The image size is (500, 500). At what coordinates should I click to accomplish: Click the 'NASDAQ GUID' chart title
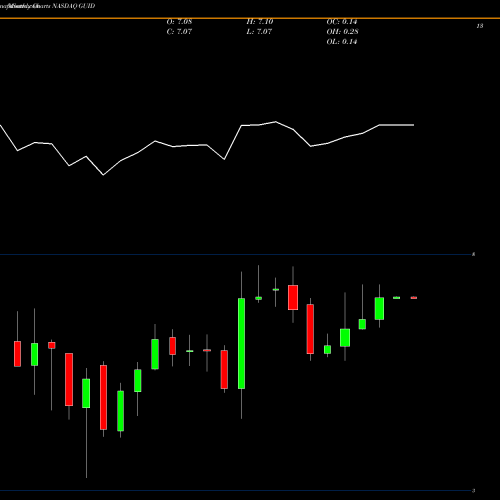pyautogui.click(x=73, y=6)
